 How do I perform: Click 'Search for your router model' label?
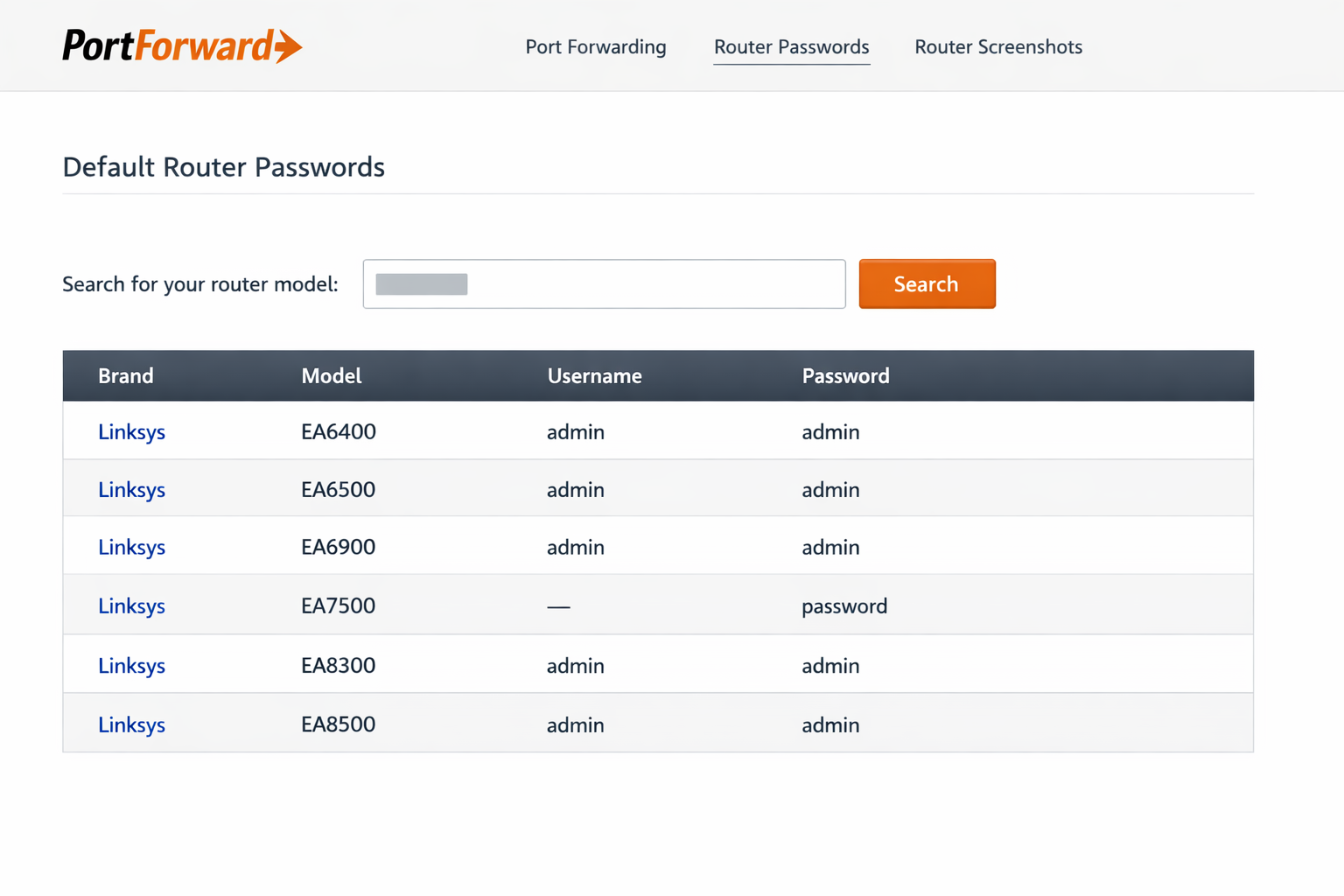(x=200, y=284)
